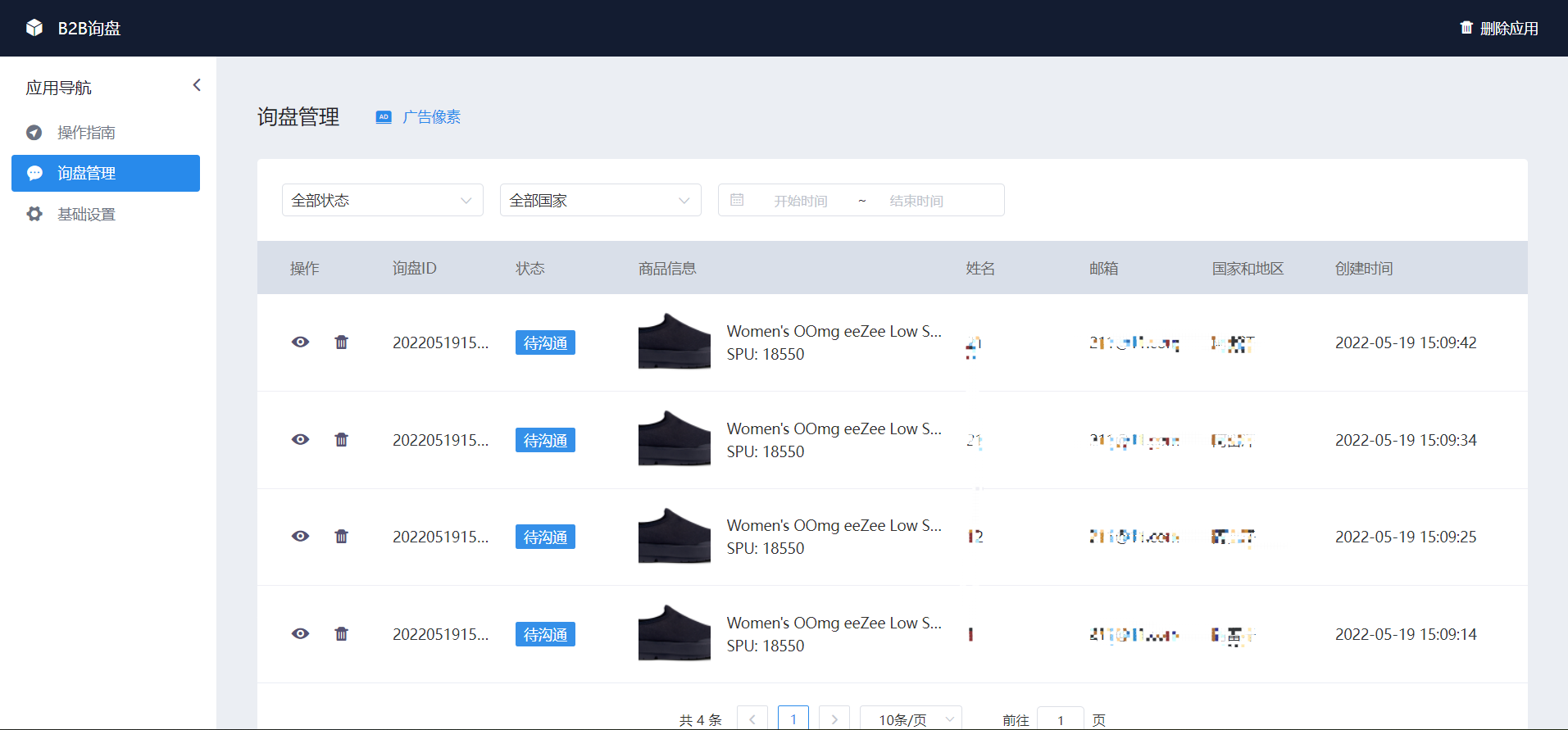The width and height of the screenshot is (1568, 730).
Task: Delete inquiry created at 15:09:34 with trash icon
Action: click(342, 439)
